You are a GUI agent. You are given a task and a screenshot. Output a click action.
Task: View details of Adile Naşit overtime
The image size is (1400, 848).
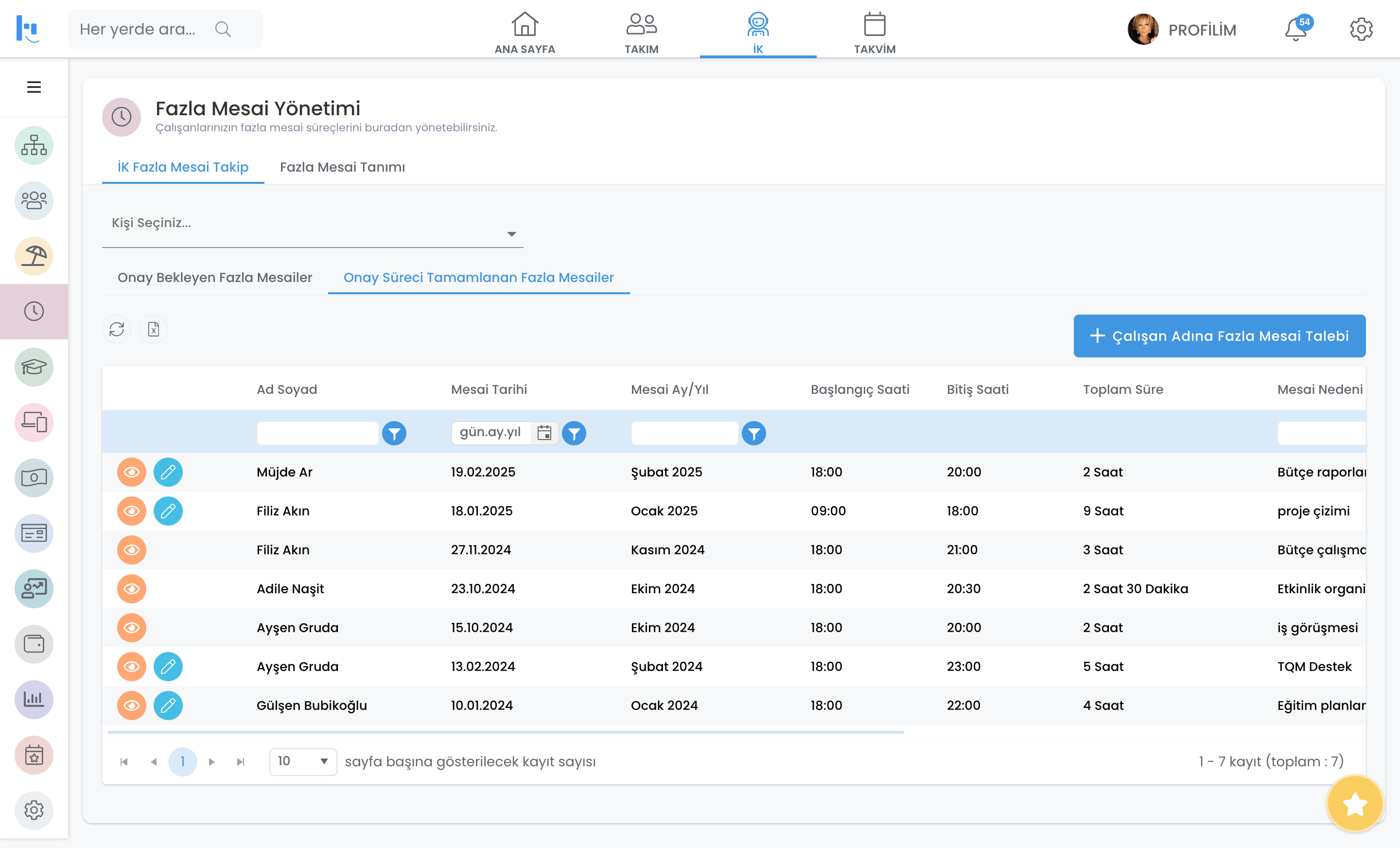pyautogui.click(x=131, y=589)
